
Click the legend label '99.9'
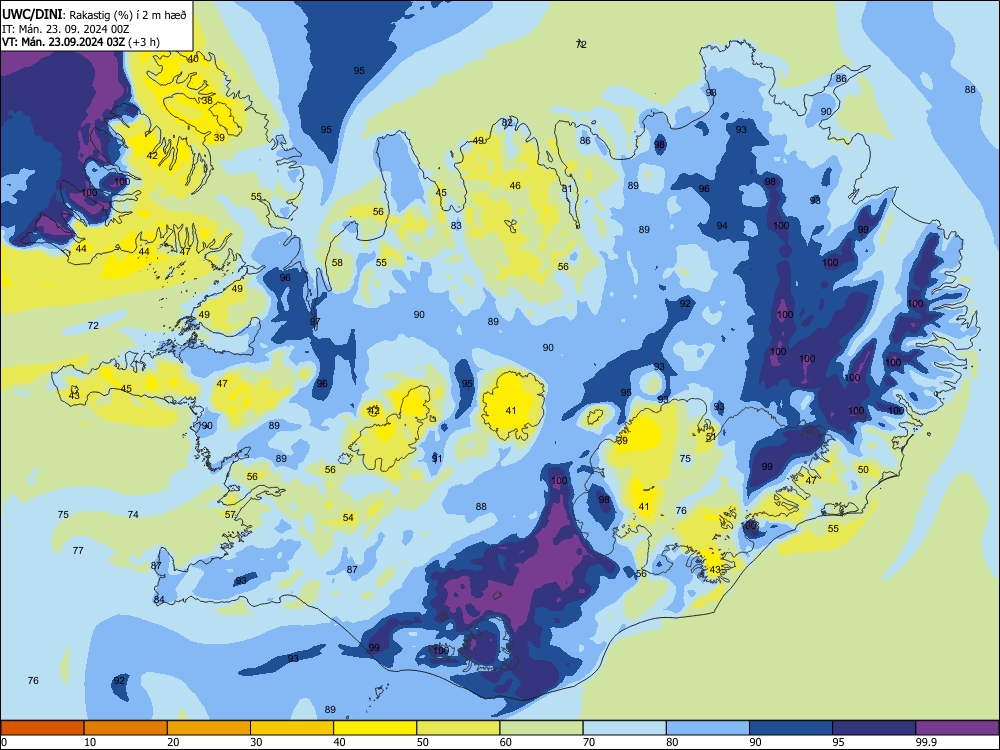[925, 742]
